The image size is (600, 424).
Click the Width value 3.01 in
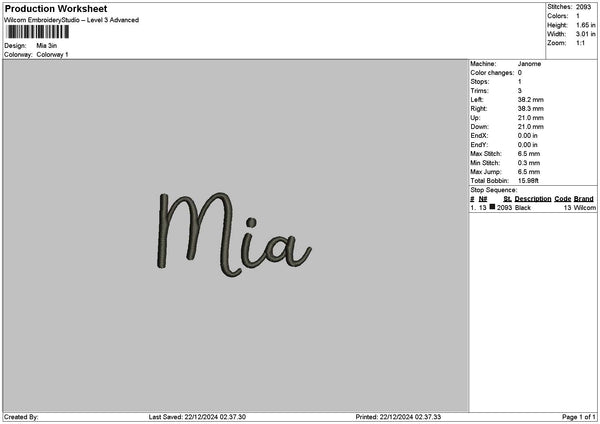(585, 34)
